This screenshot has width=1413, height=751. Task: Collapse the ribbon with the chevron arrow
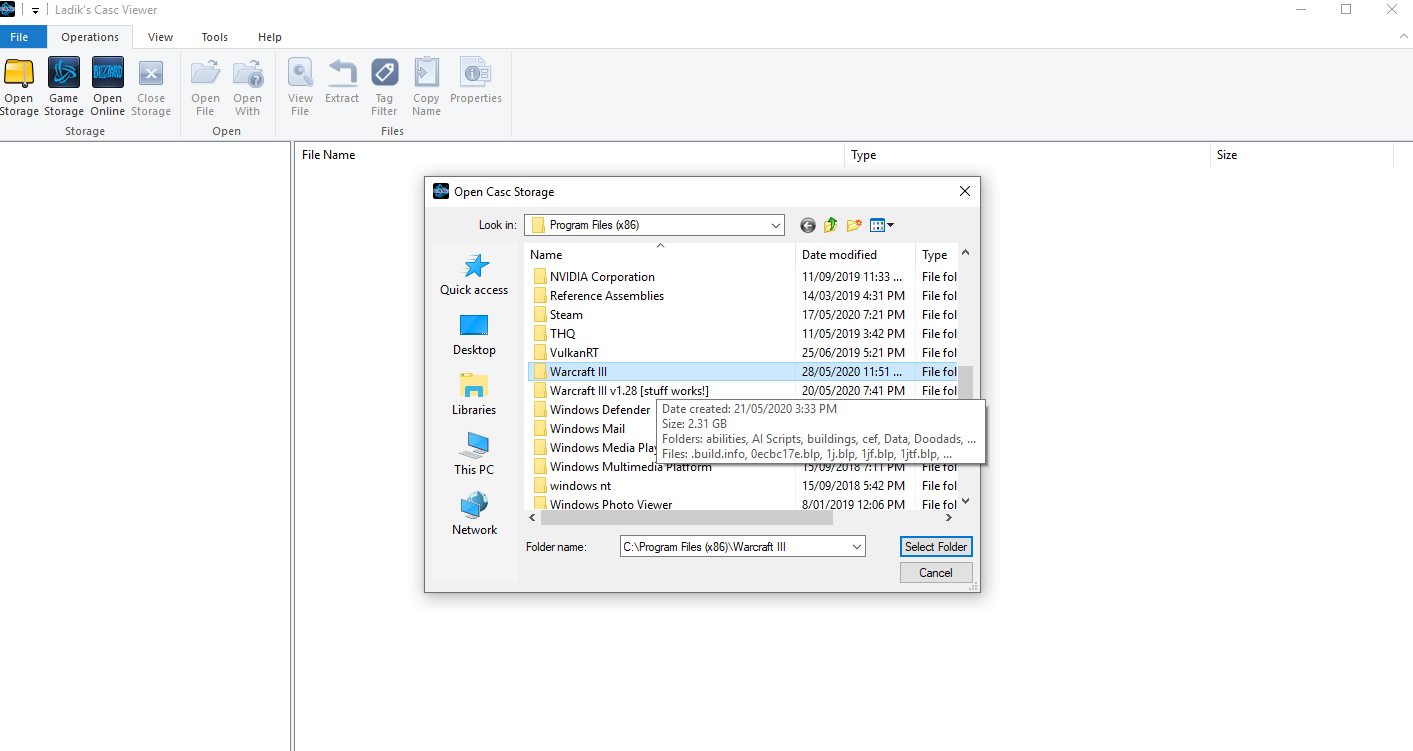pos(1403,36)
